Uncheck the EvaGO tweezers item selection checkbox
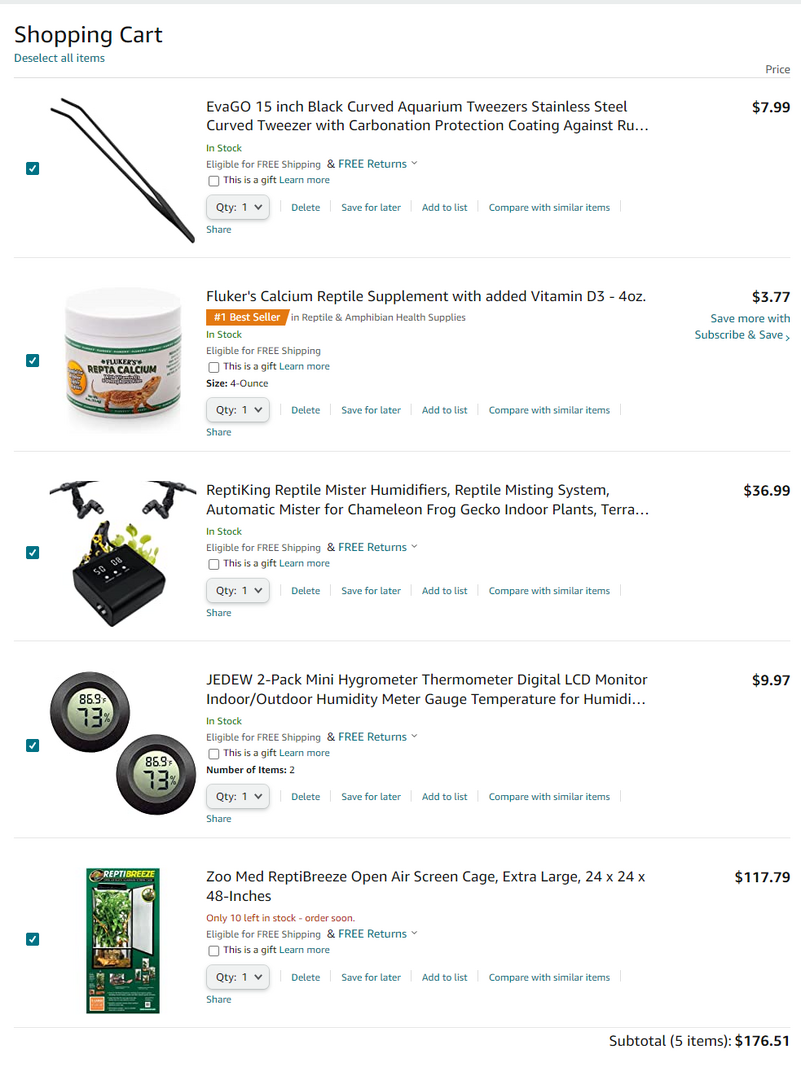This screenshot has height=1080, width=801. point(32,169)
